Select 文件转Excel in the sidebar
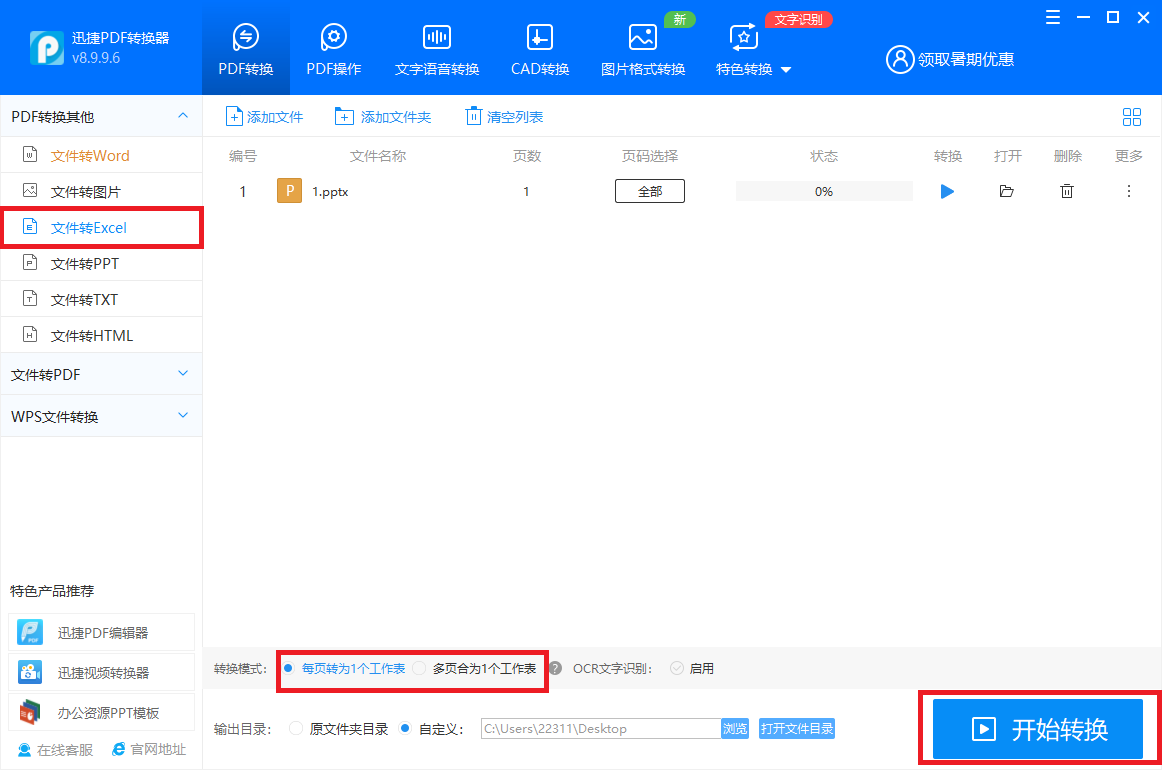The image size is (1162, 770). [x=102, y=228]
